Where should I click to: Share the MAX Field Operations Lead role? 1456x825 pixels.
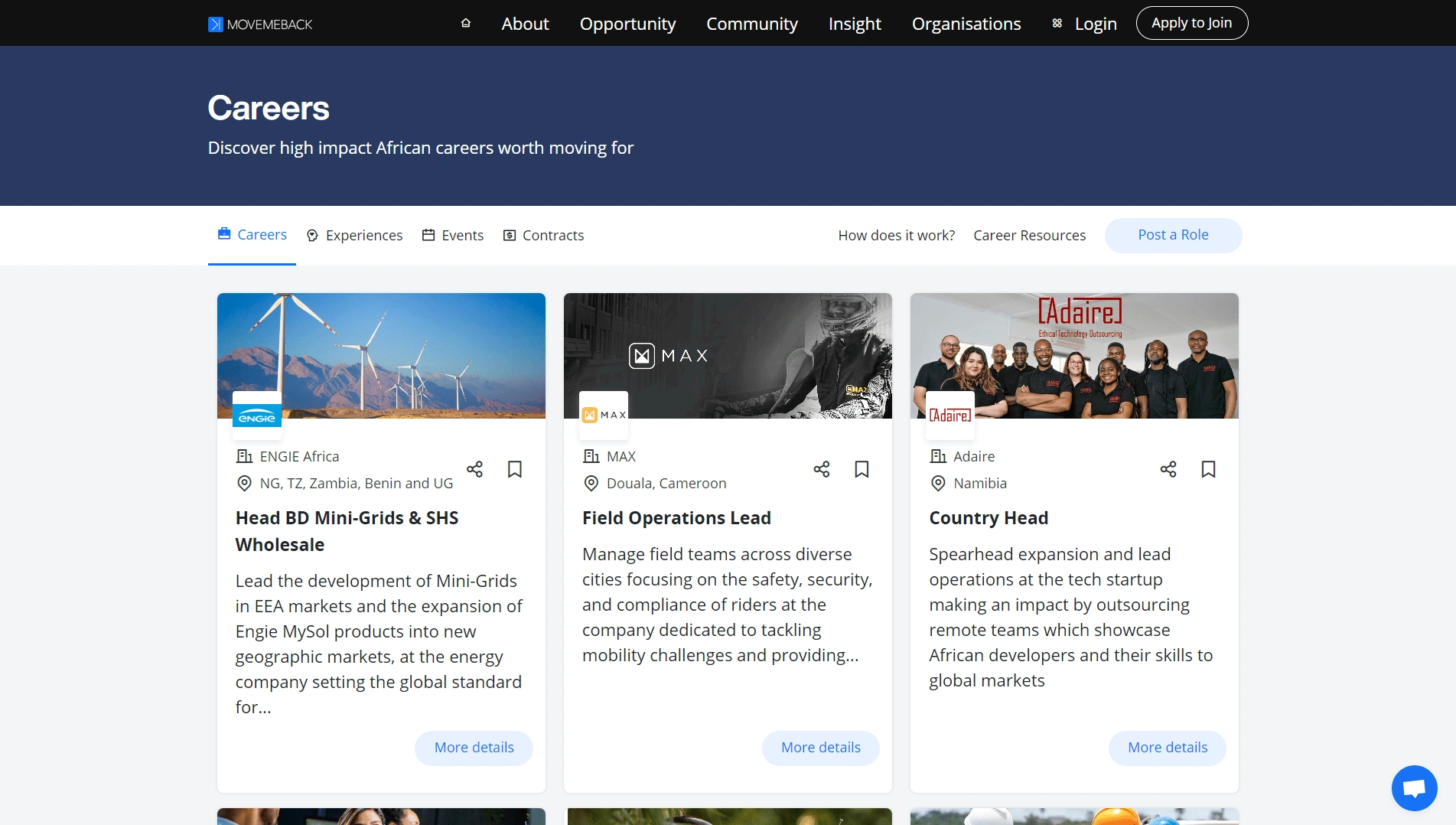coord(822,469)
